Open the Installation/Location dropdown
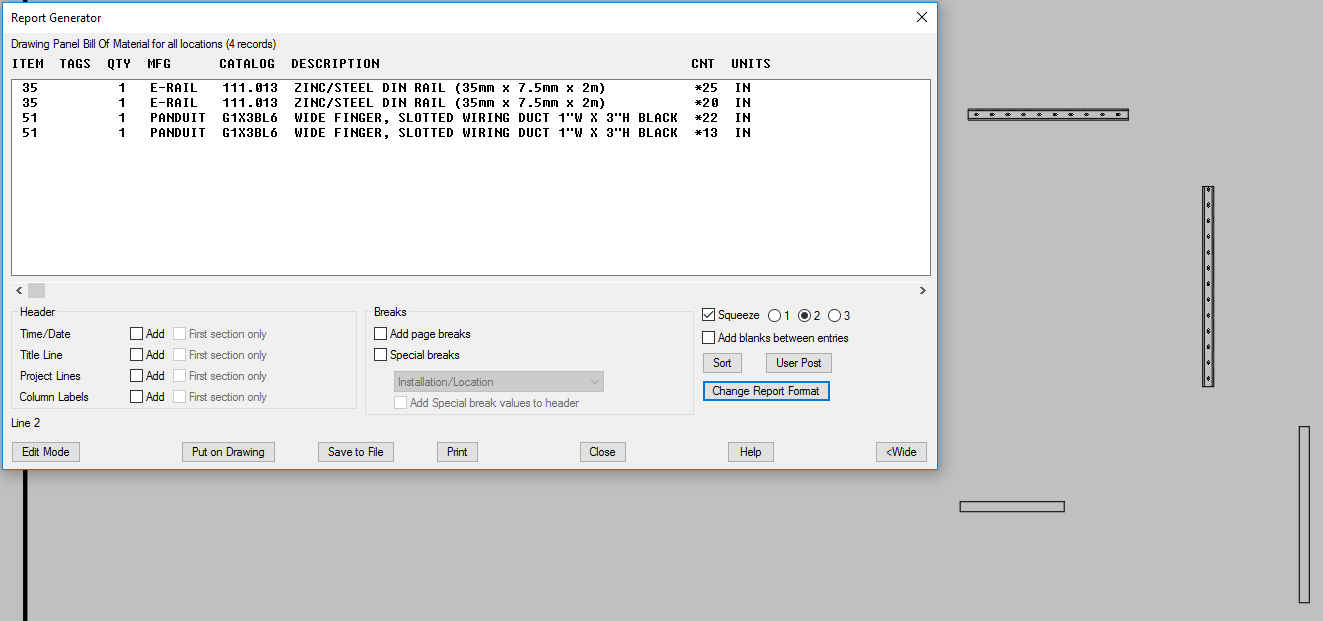This screenshot has height=621, width=1323. (499, 382)
